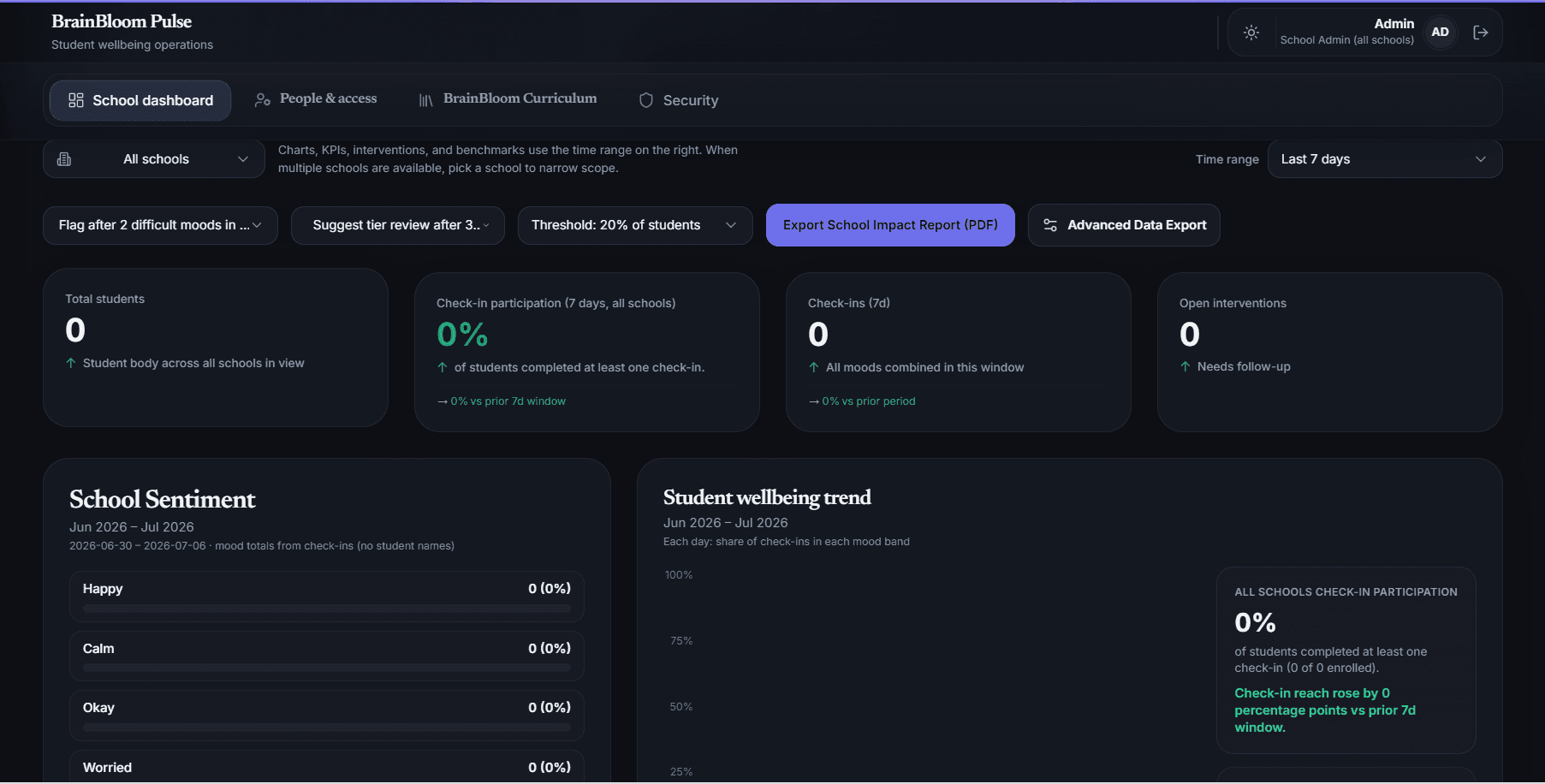This screenshot has height=784, width=1545.
Task: Open the Last 7 days time range dropdown
Action: click(x=1384, y=159)
